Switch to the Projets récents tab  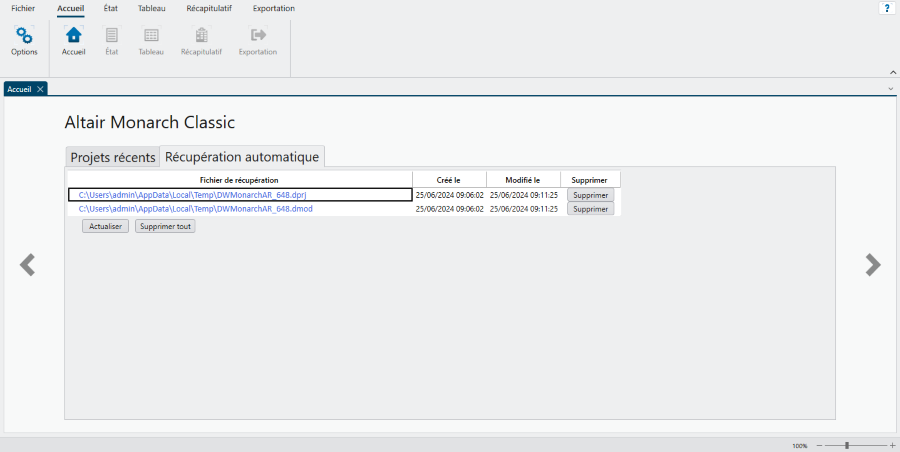point(113,157)
